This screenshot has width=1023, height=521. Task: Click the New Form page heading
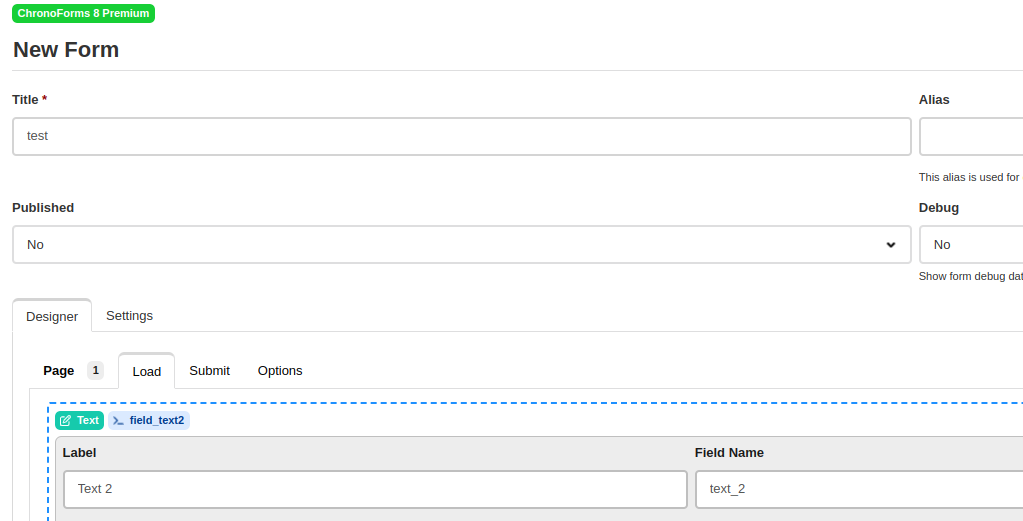click(66, 50)
